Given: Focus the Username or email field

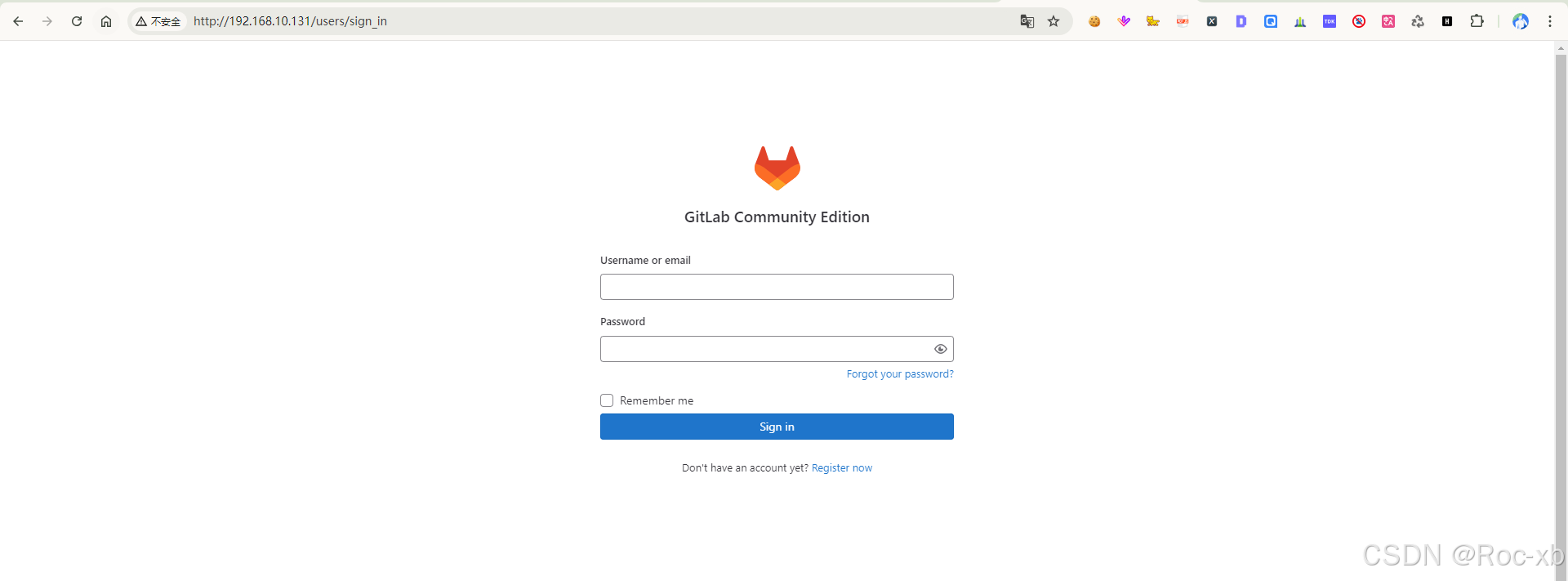Looking at the screenshot, I should (777, 287).
